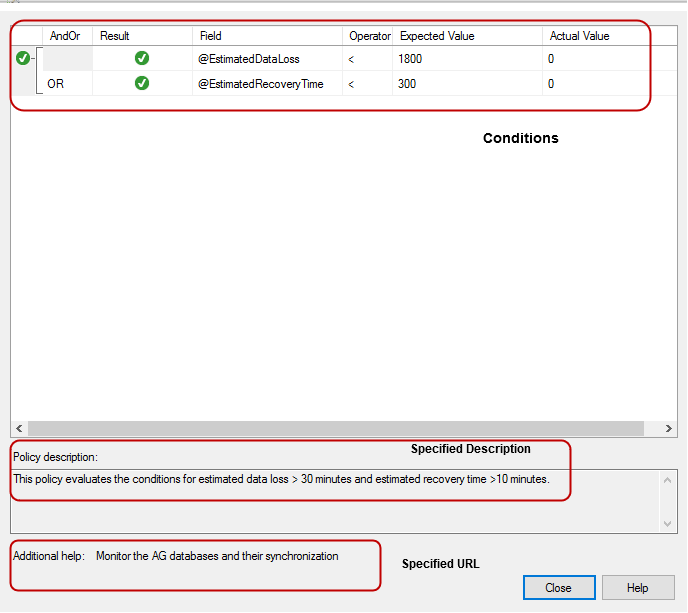Click the Result check icon for @EstimatedDataLoss
The image size is (688, 613).
pyautogui.click(x=142, y=59)
